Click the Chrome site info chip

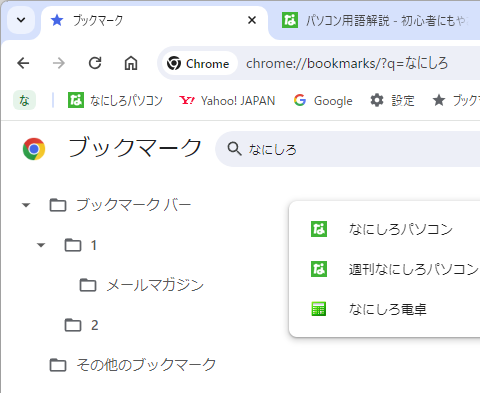[x=199, y=63]
